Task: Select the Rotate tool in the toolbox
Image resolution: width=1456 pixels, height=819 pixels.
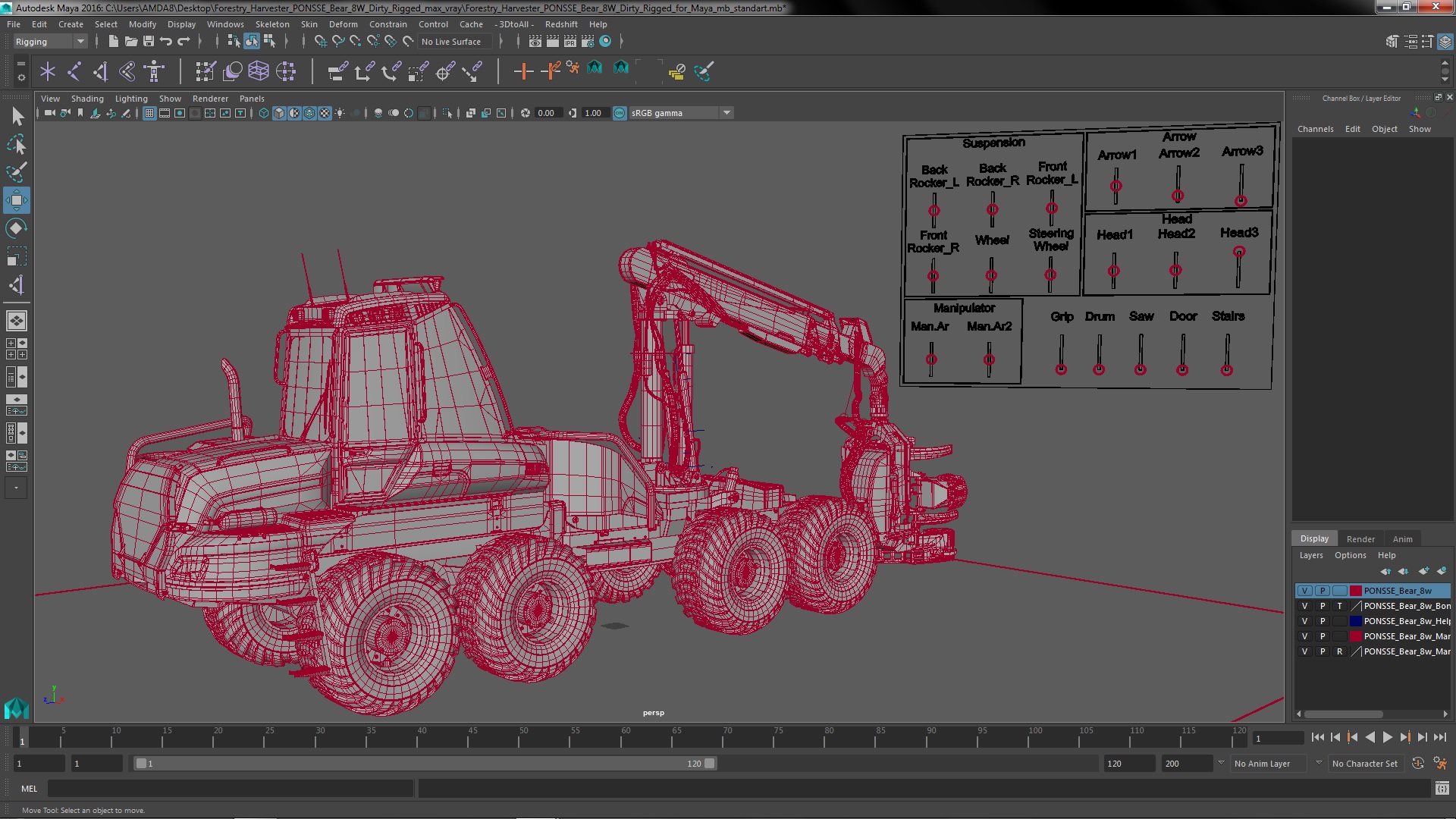Action: 16,228
